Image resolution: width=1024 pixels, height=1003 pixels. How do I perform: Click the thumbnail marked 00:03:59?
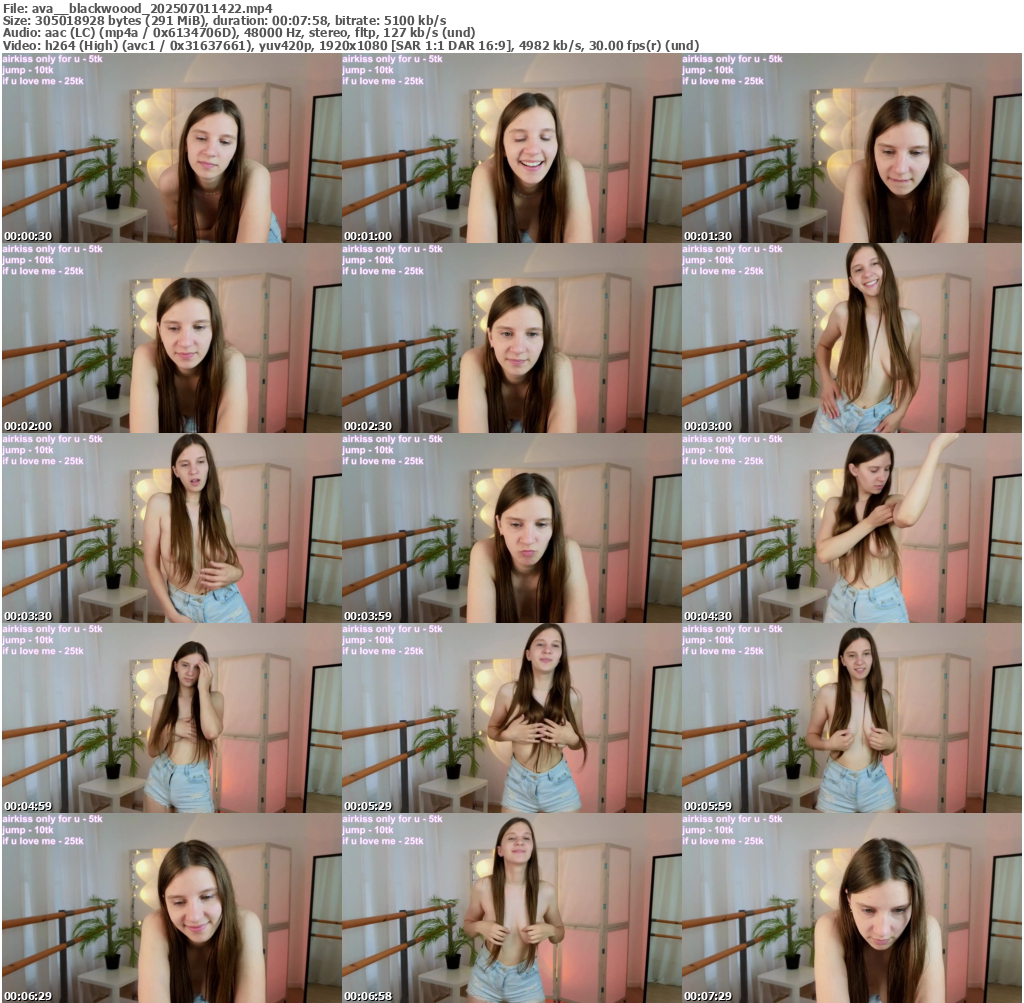point(511,528)
